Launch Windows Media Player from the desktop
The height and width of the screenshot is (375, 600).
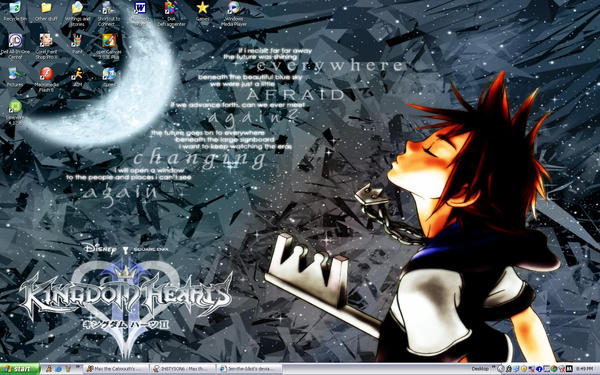point(234,14)
